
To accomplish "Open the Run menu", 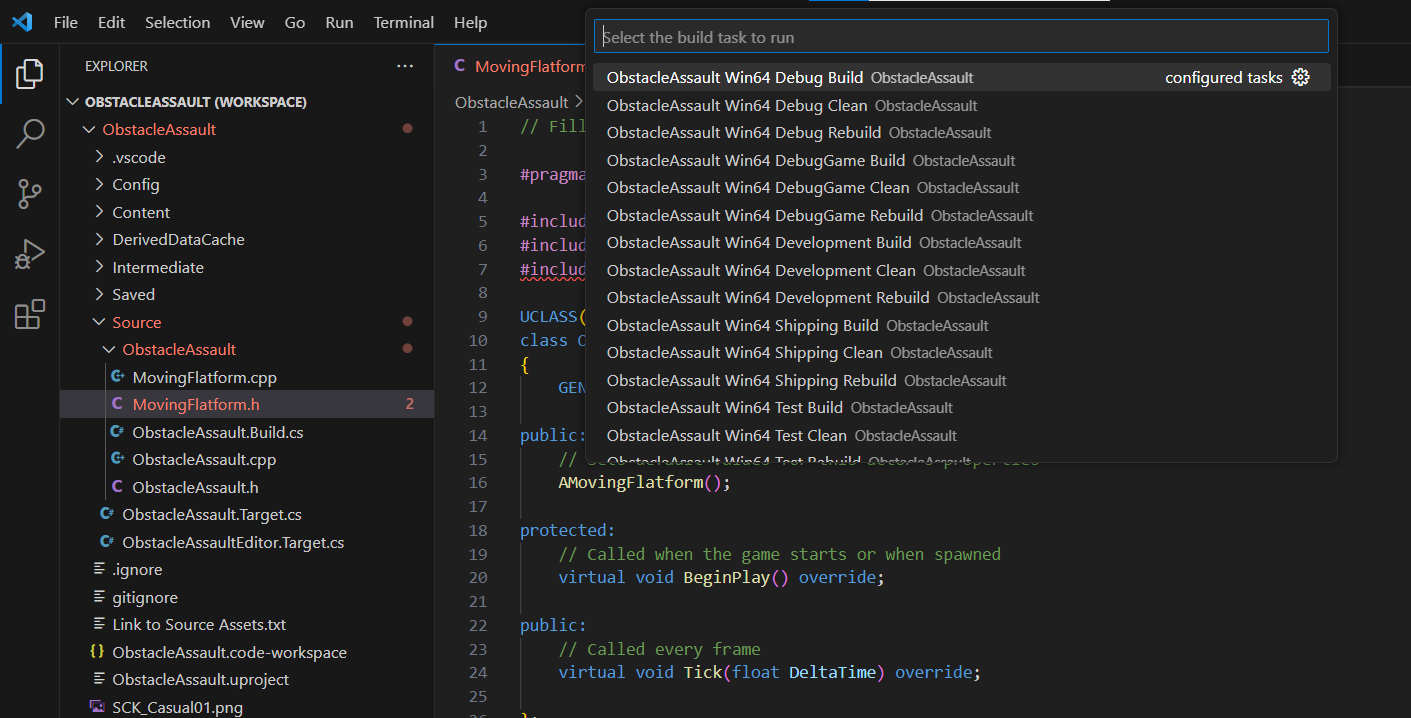I will pyautogui.click(x=339, y=22).
